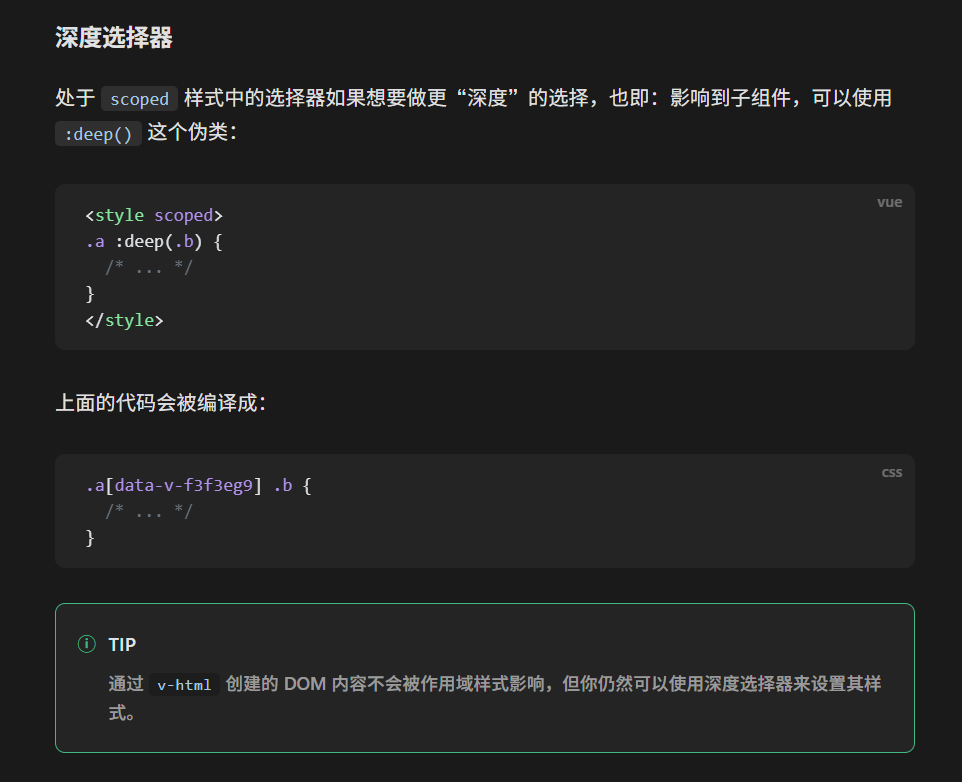Click the 深度选择器 heading

tap(114, 38)
